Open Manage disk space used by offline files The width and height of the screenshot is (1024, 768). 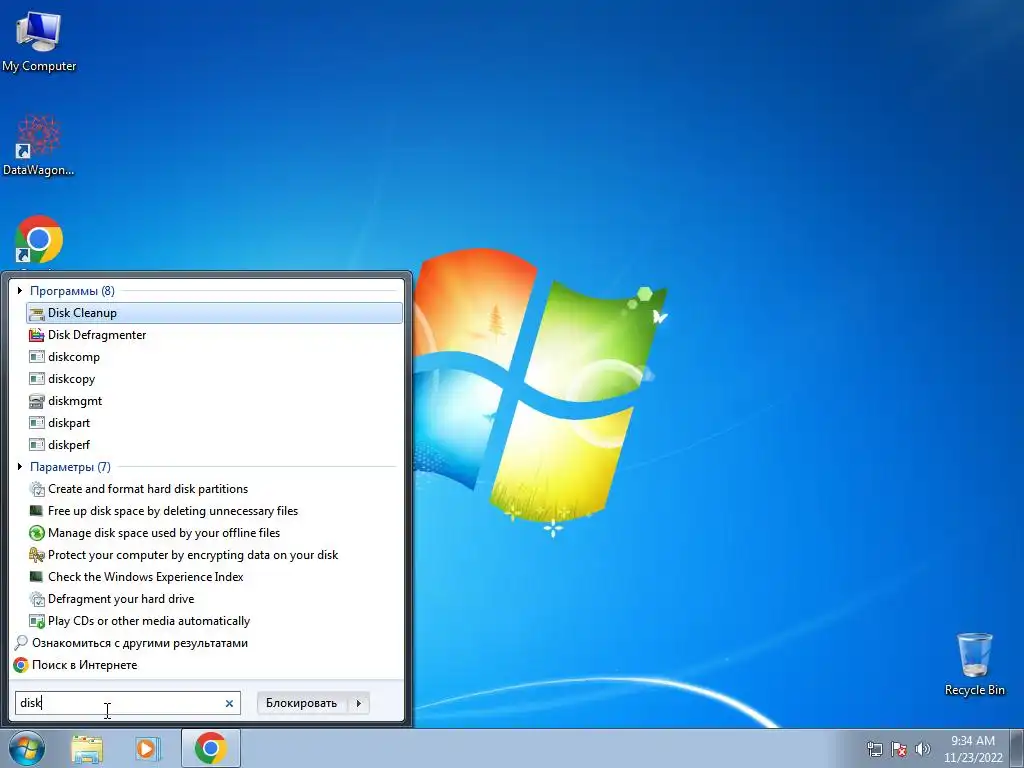[214, 533]
